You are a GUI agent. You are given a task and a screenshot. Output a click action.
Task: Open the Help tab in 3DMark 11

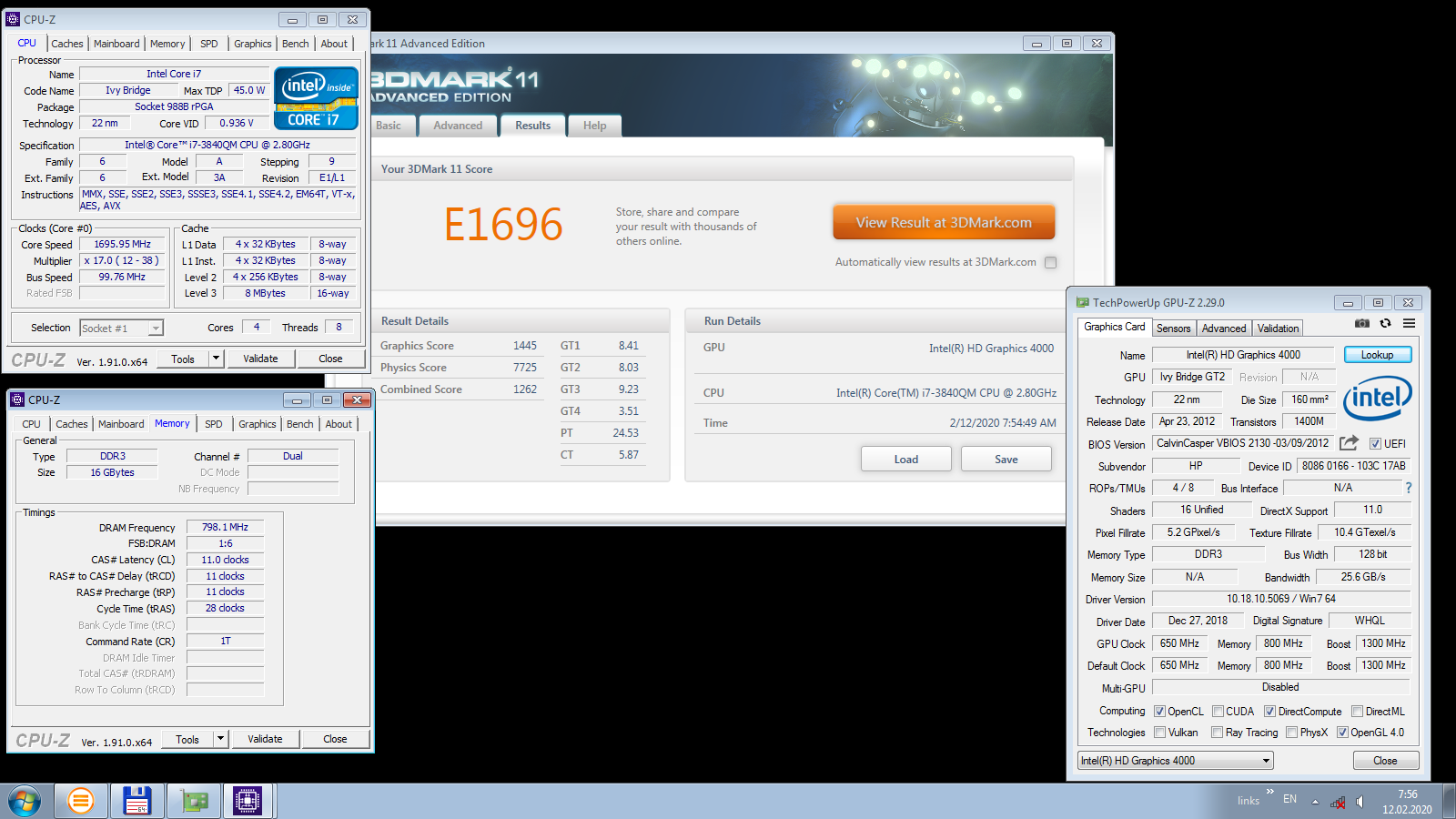[595, 126]
